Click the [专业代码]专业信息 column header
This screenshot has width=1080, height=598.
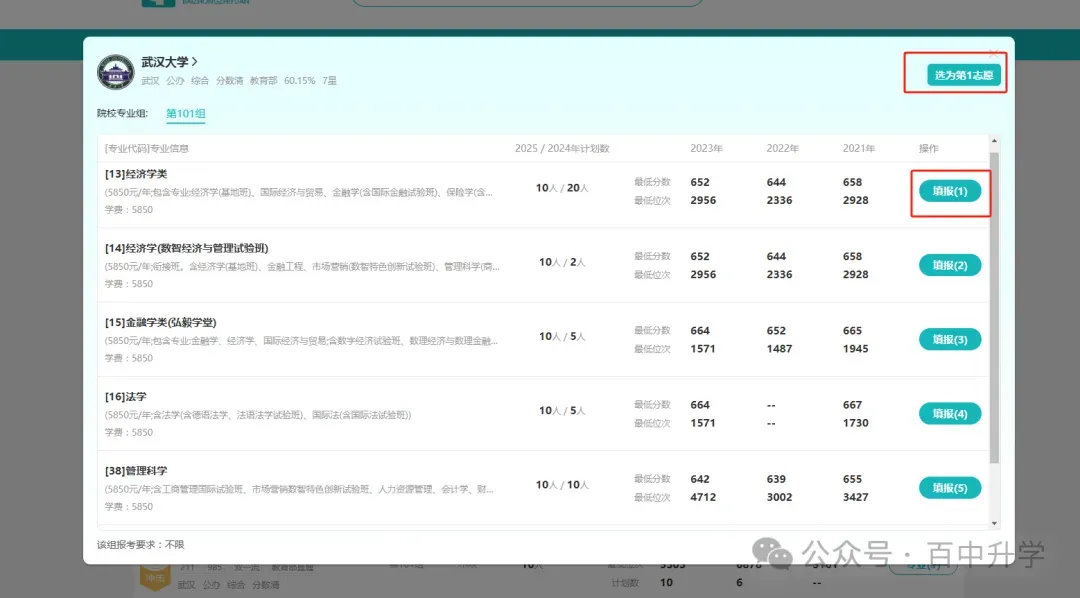click(147, 148)
